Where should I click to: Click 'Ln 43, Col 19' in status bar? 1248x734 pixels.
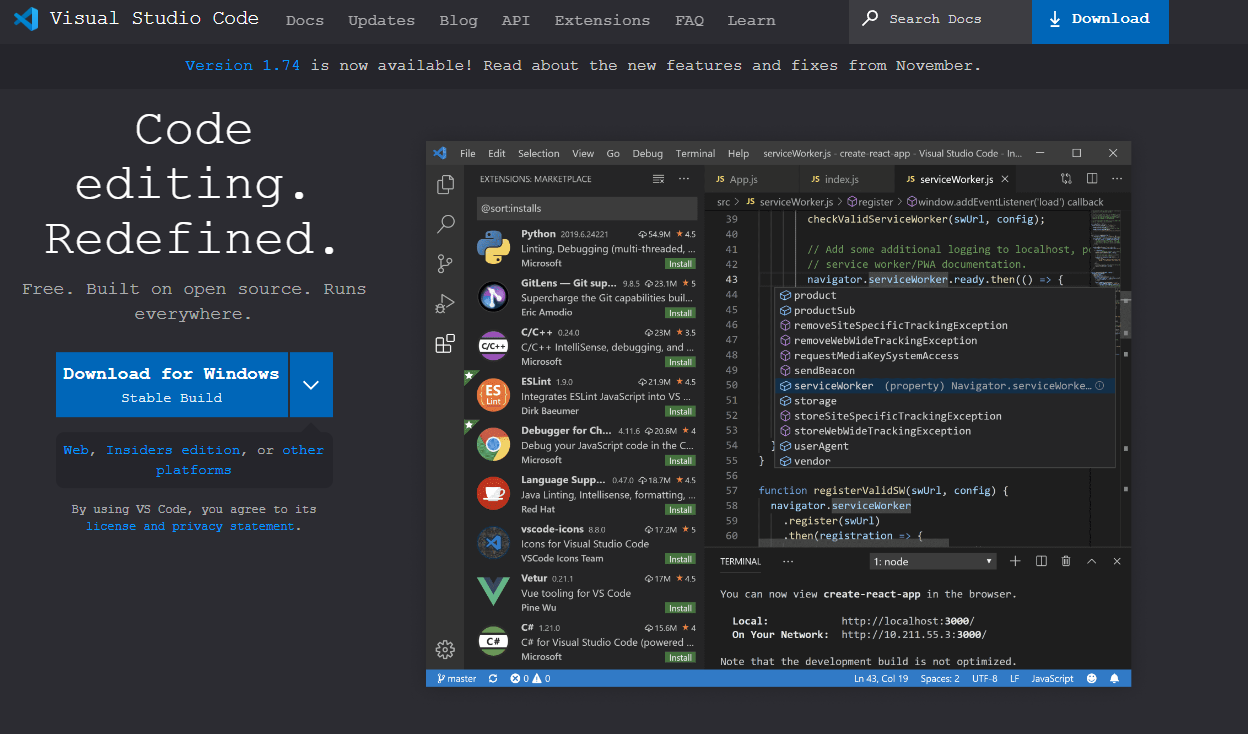point(881,678)
